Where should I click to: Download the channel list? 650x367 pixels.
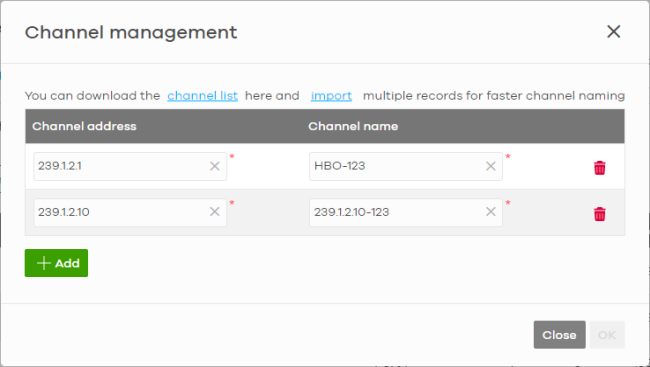pos(202,96)
